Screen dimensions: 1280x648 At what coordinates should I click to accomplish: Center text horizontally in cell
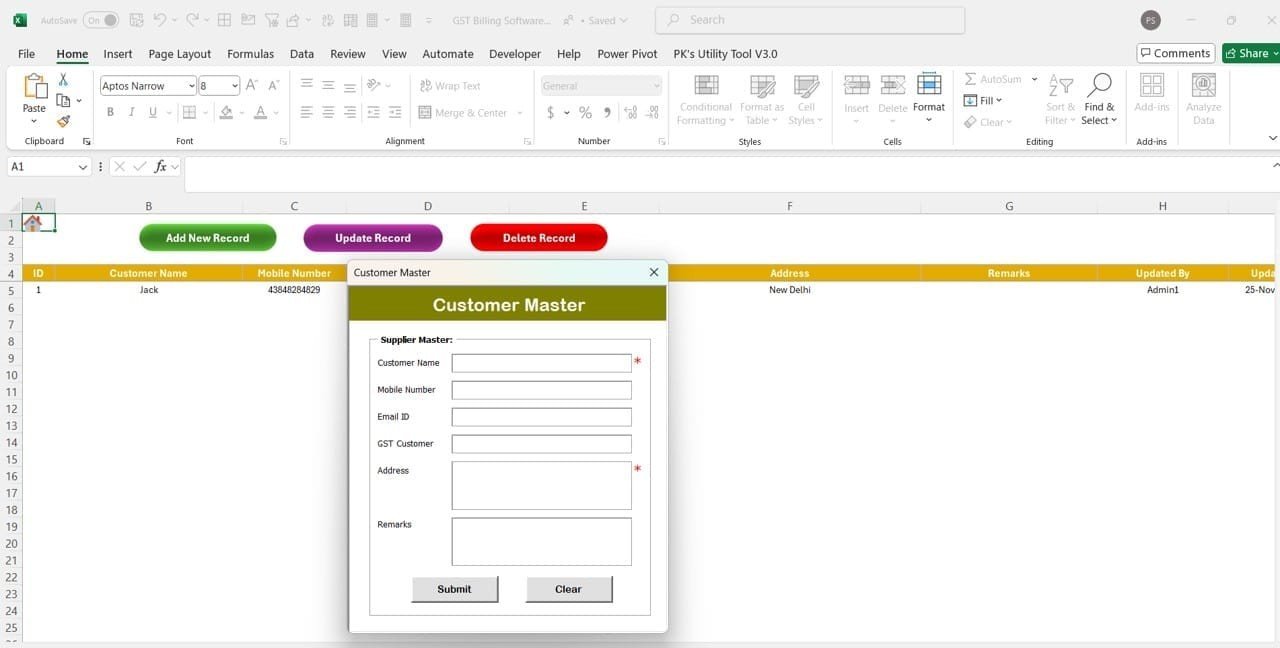tap(328, 113)
